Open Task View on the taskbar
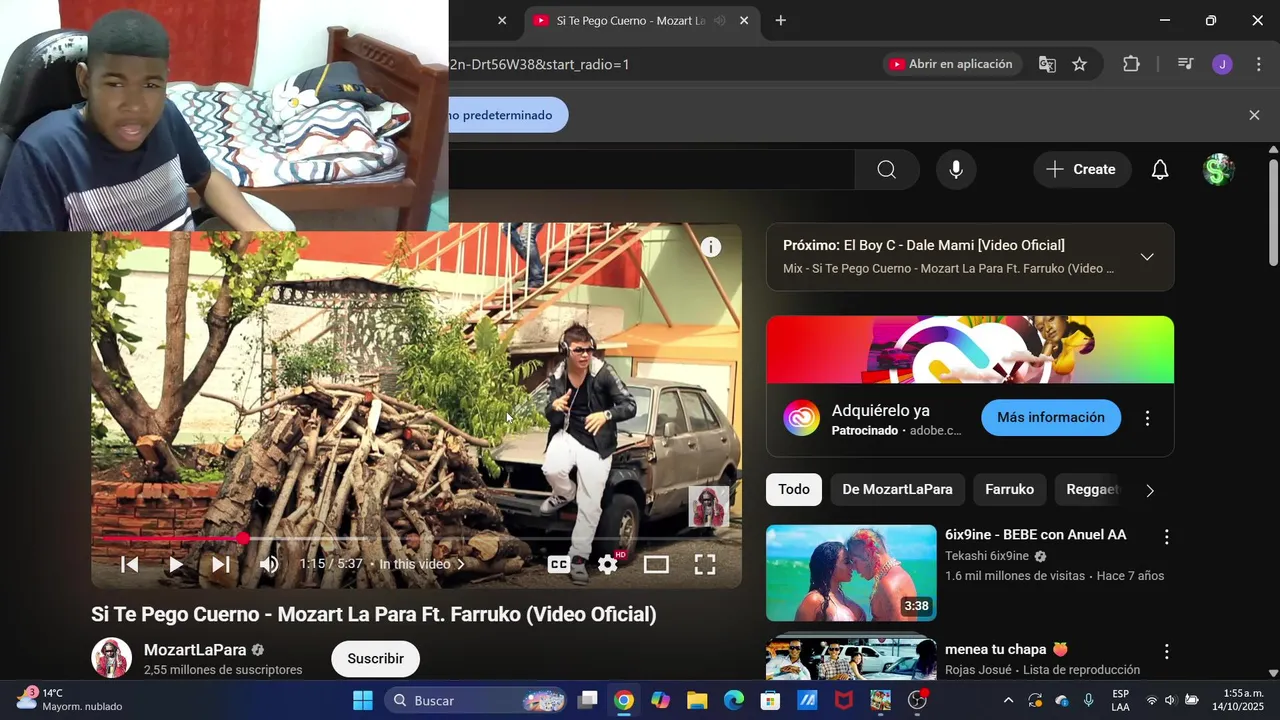 pos(588,700)
